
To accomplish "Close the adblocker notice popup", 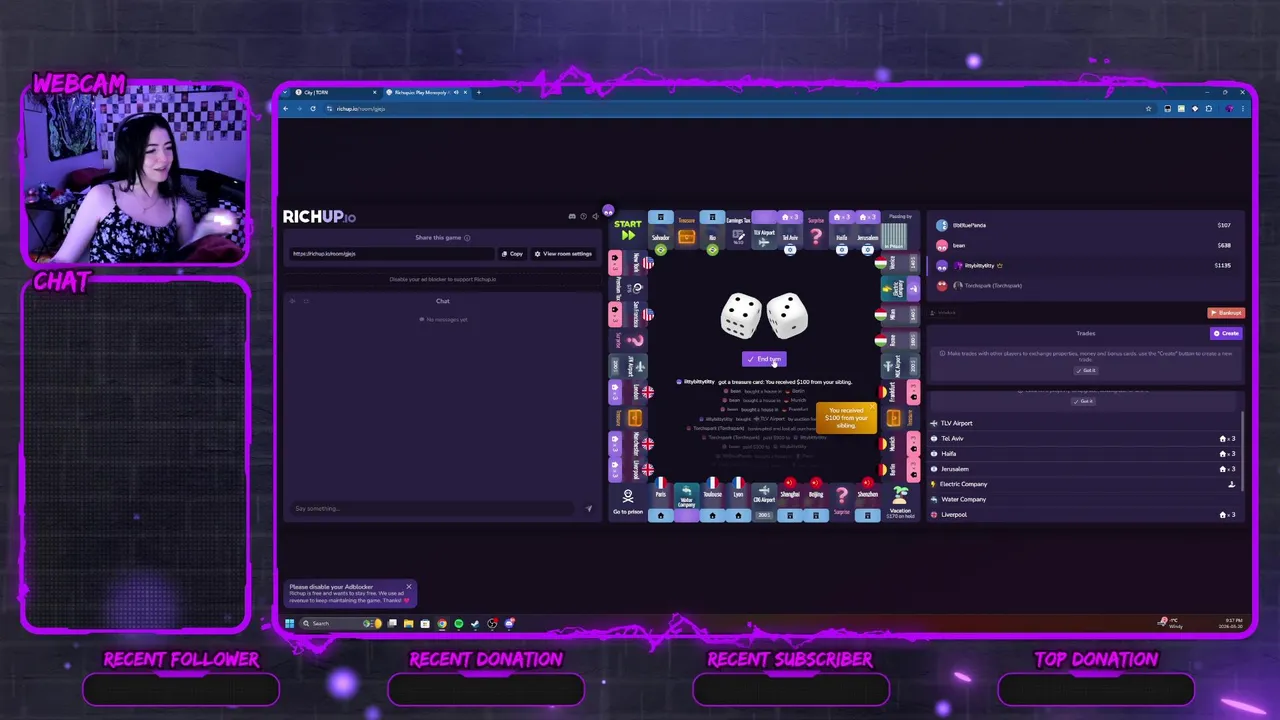I will coord(408,587).
